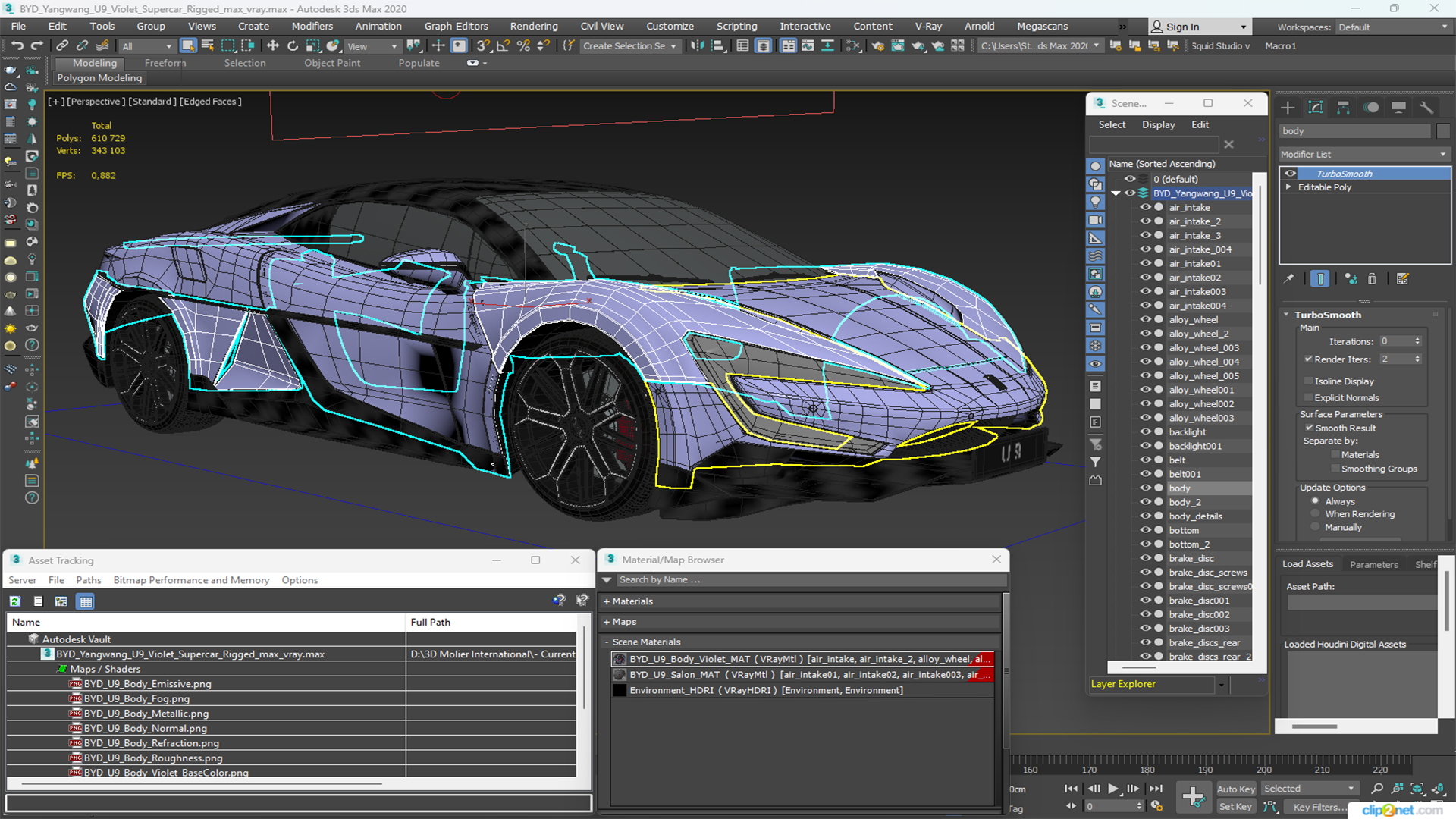1456x819 pixels.
Task: Open the Rendering menu
Action: (533, 26)
